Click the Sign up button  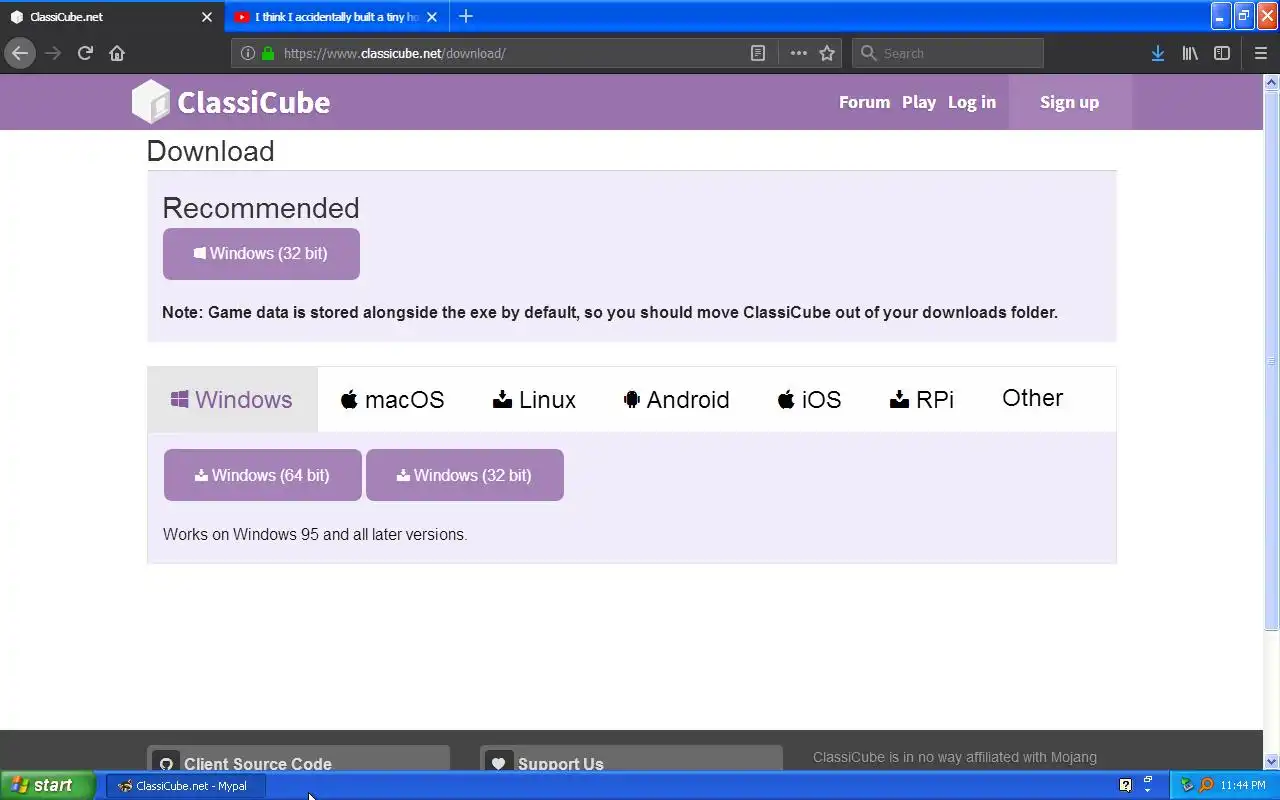1069,102
